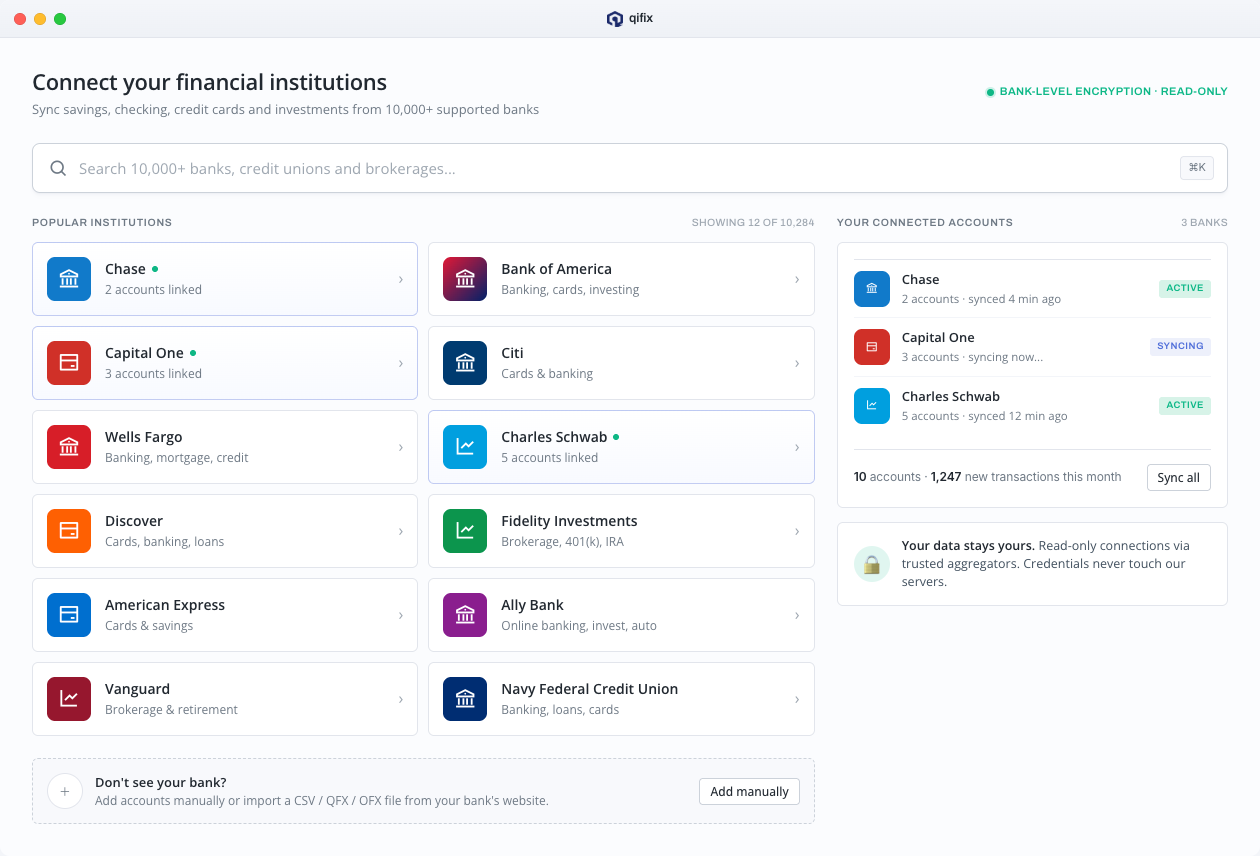Open the Wells Fargo card chevron
The height and width of the screenshot is (856, 1260).
[401, 447]
